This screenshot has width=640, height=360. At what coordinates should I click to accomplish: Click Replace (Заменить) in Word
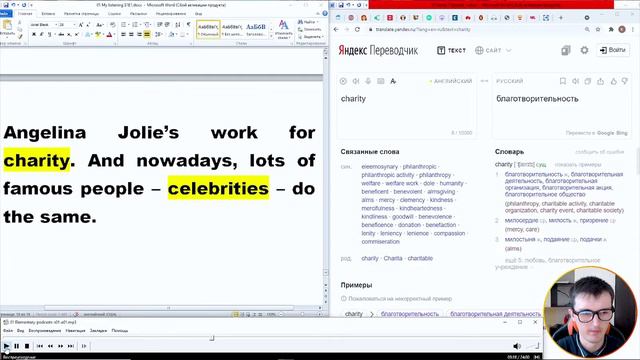309,29
